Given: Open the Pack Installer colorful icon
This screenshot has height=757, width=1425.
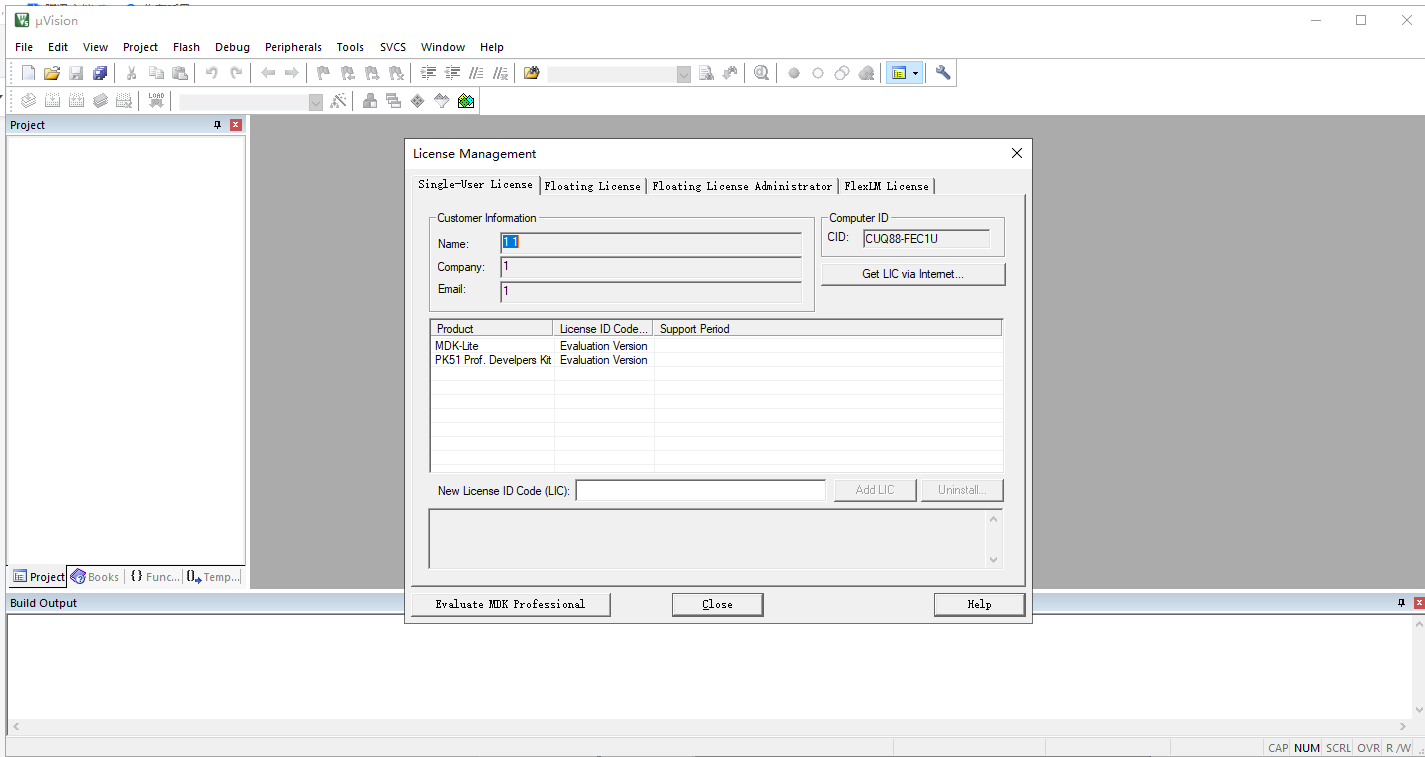Looking at the screenshot, I should pos(465,100).
